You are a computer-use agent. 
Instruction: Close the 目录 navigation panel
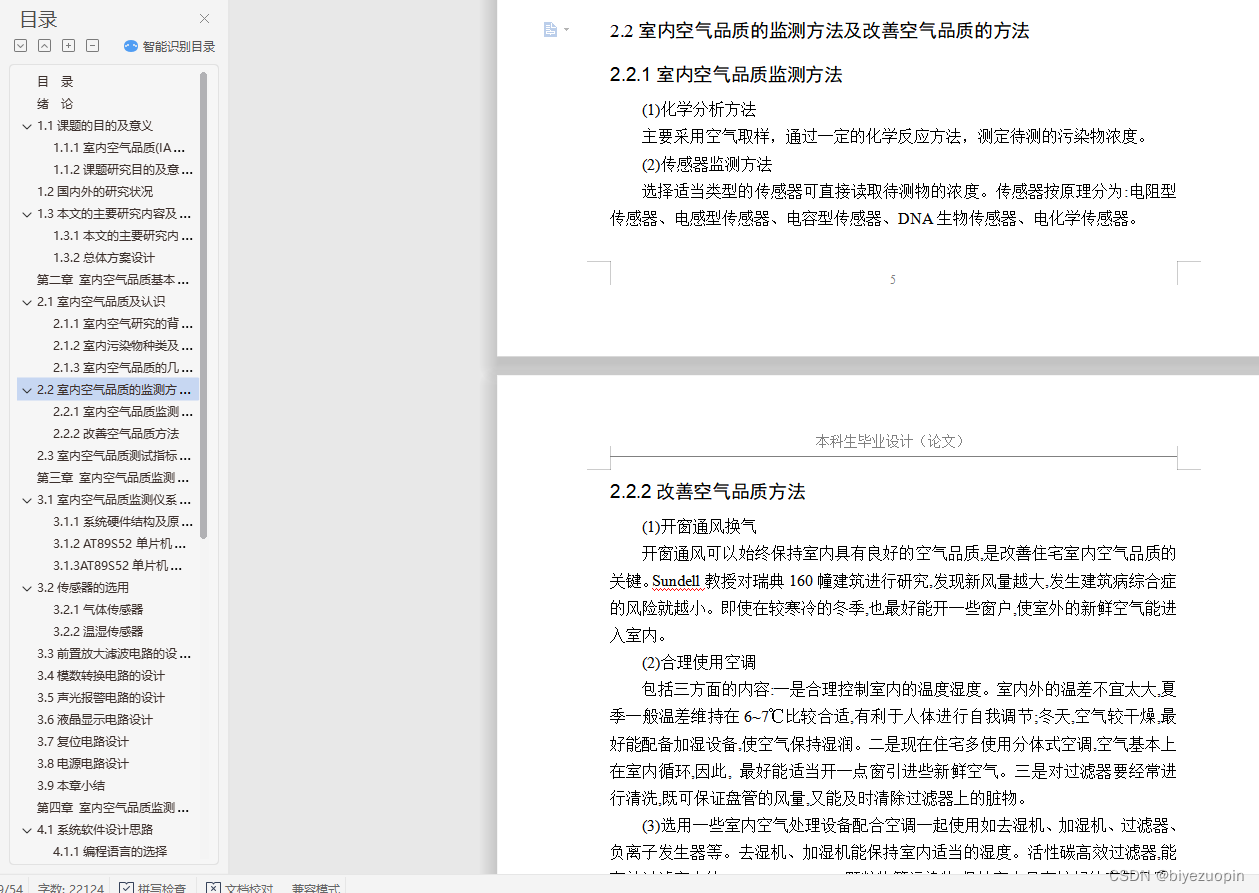point(205,19)
